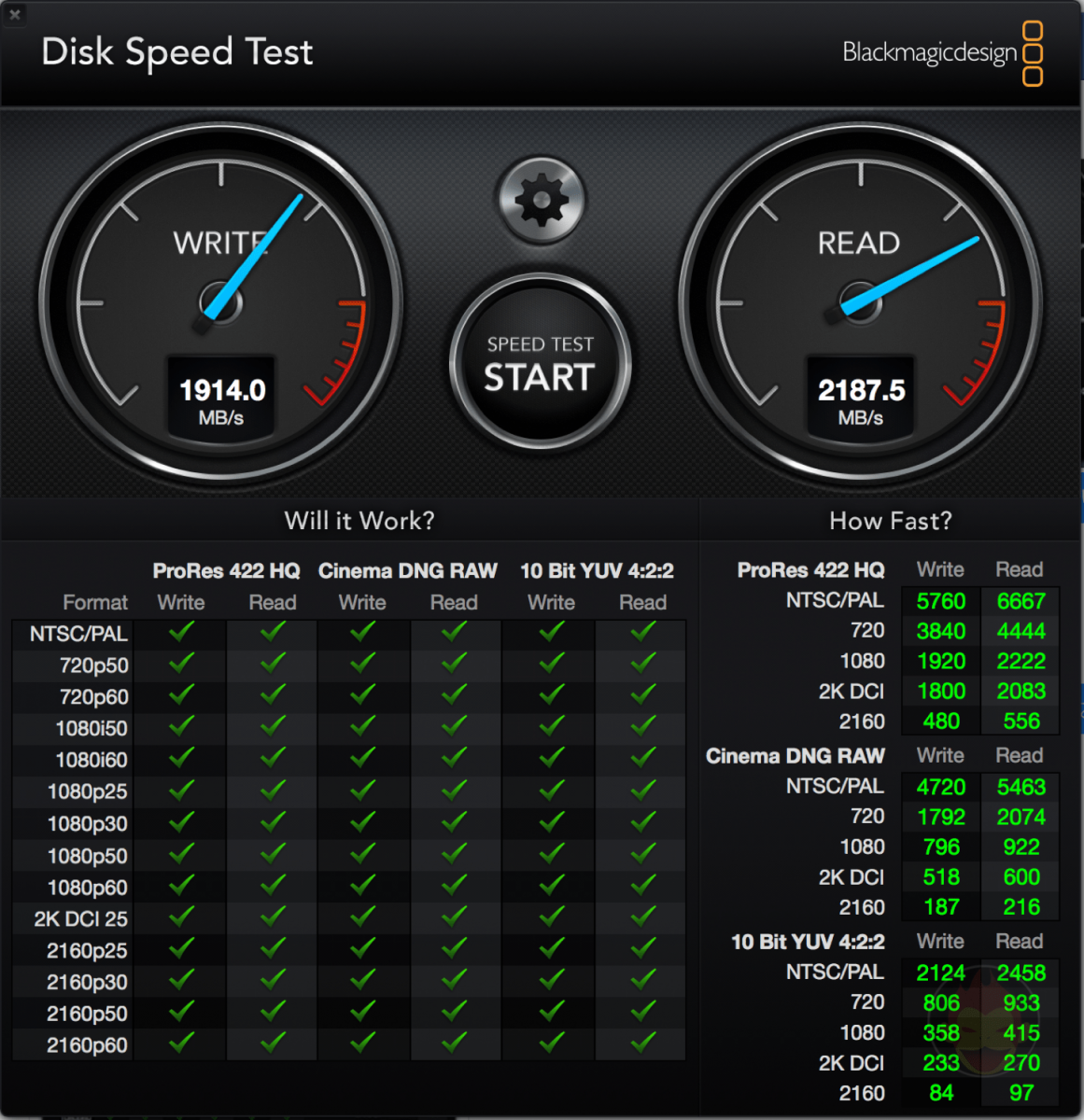Toggle the 720p50 10 Bit YUV write checkmark
Screen dimensions: 1084x1120
pyautogui.click(x=551, y=665)
